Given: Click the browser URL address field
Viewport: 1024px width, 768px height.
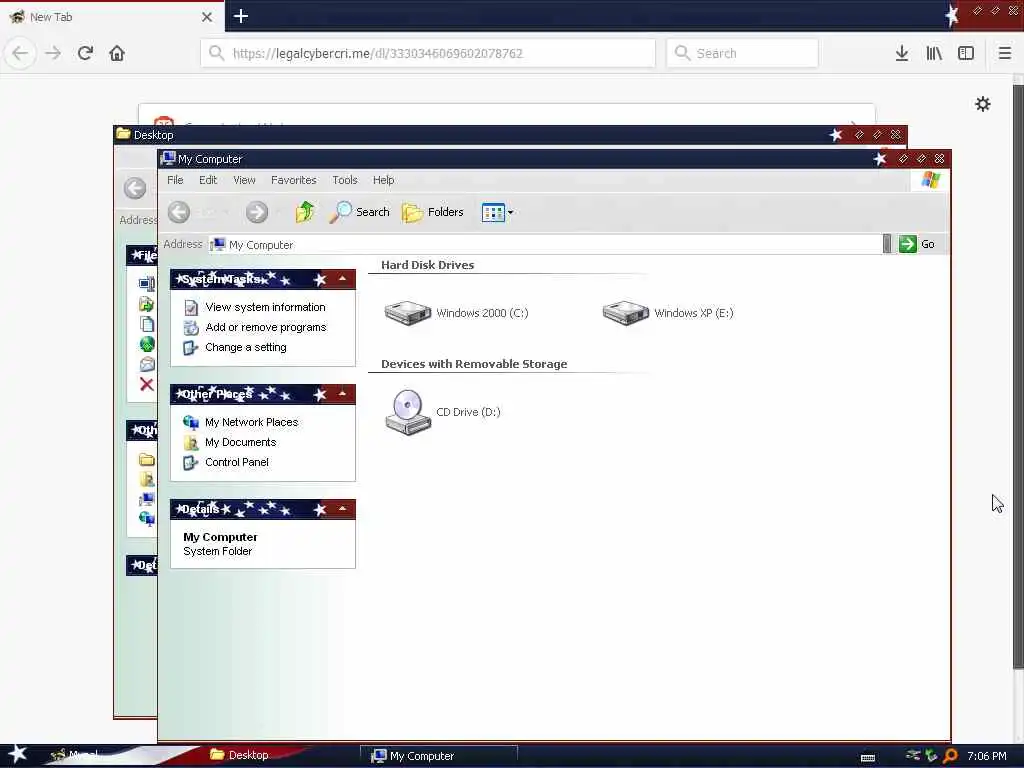Looking at the screenshot, I should click(428, 53).
